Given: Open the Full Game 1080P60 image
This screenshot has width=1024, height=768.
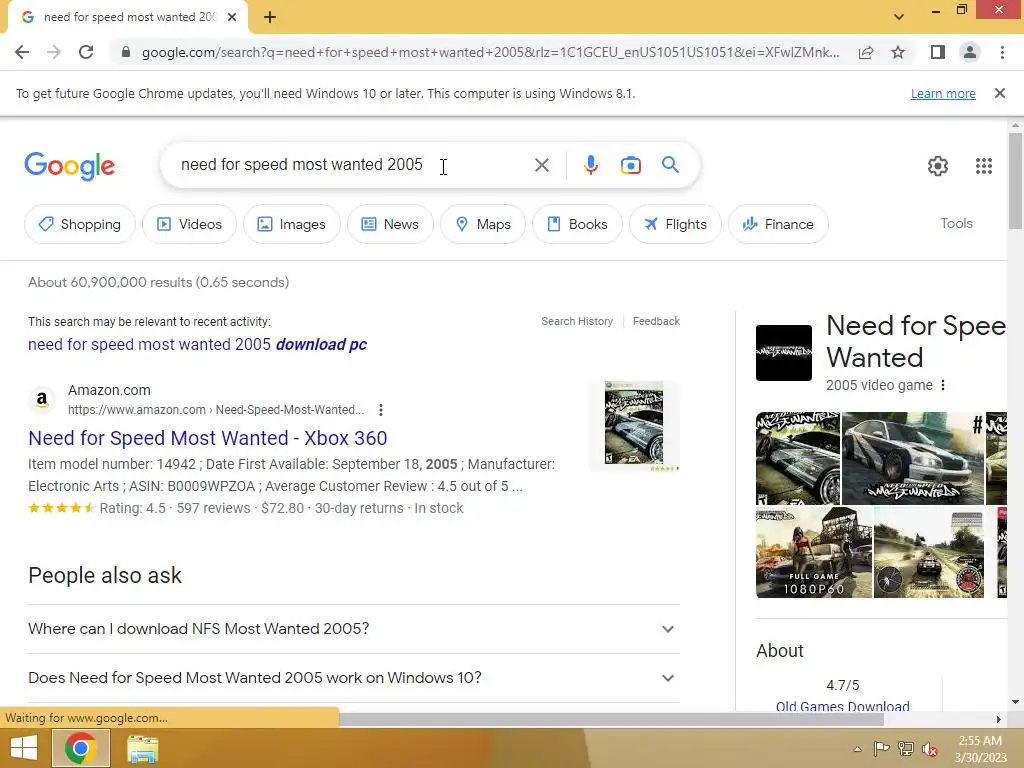Looking at the screenshot, I should click(x=814, y=552).
